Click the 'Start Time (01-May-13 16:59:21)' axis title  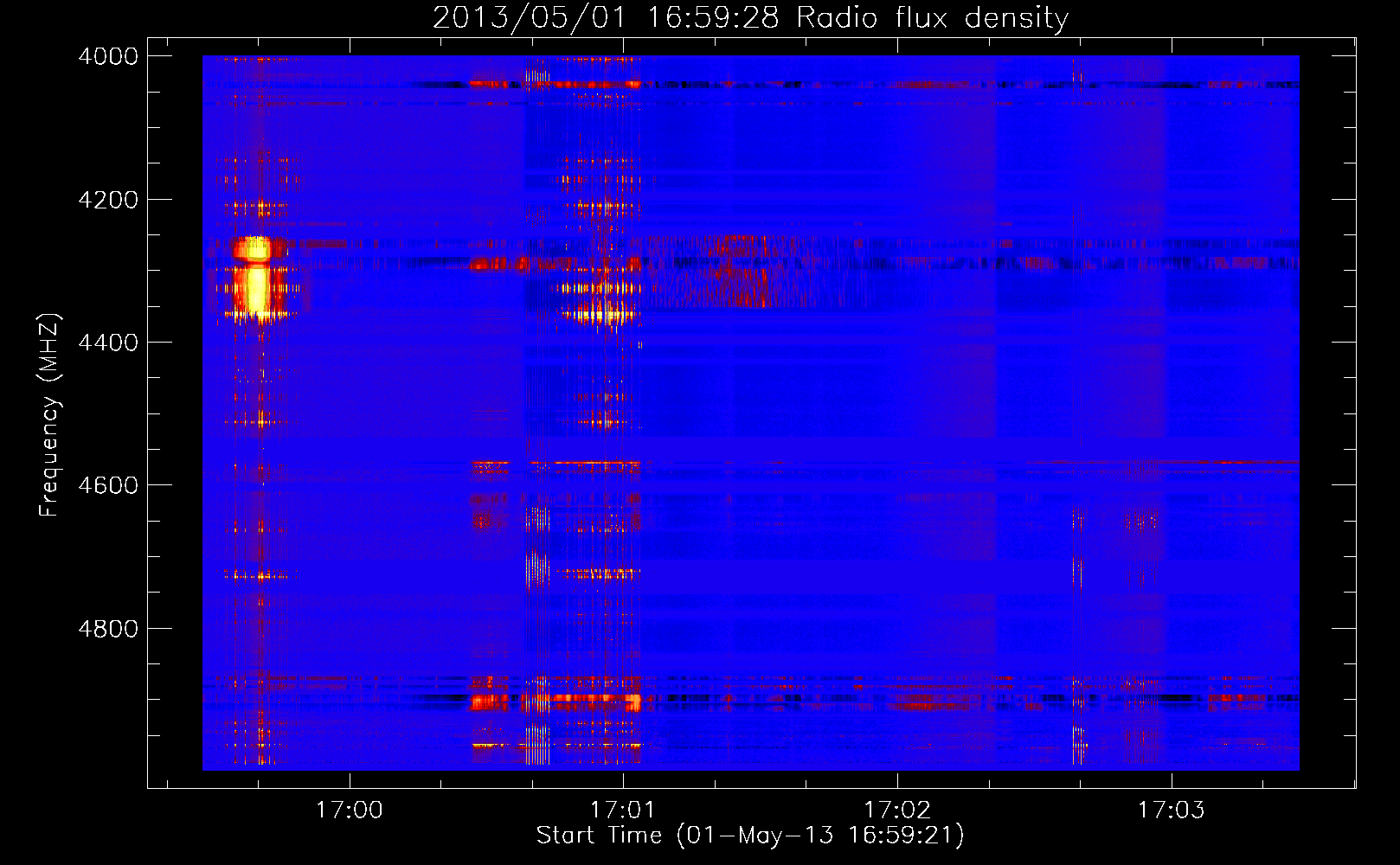point(750,836)
